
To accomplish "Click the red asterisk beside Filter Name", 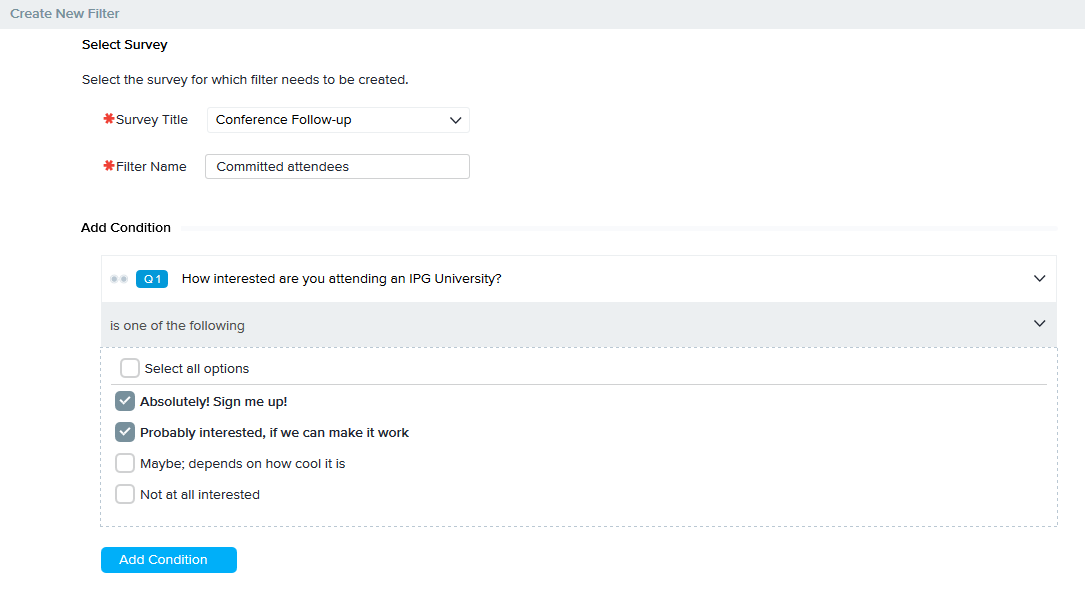I will pos(109,166).
